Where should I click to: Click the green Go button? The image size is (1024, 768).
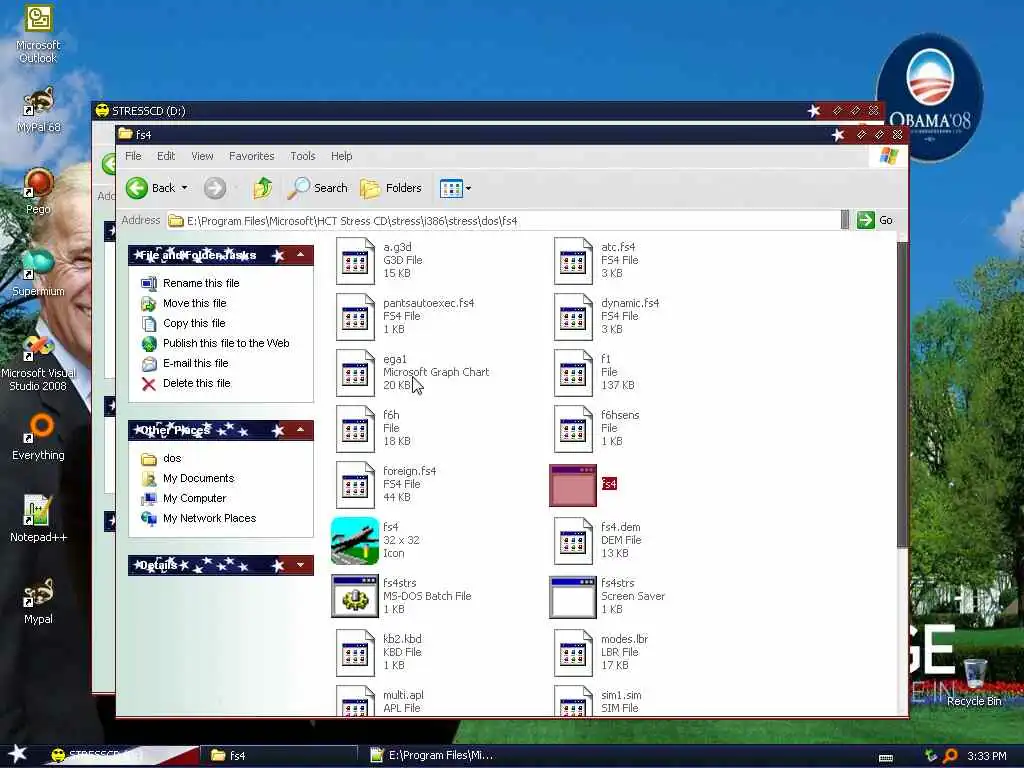pos(874,220)
